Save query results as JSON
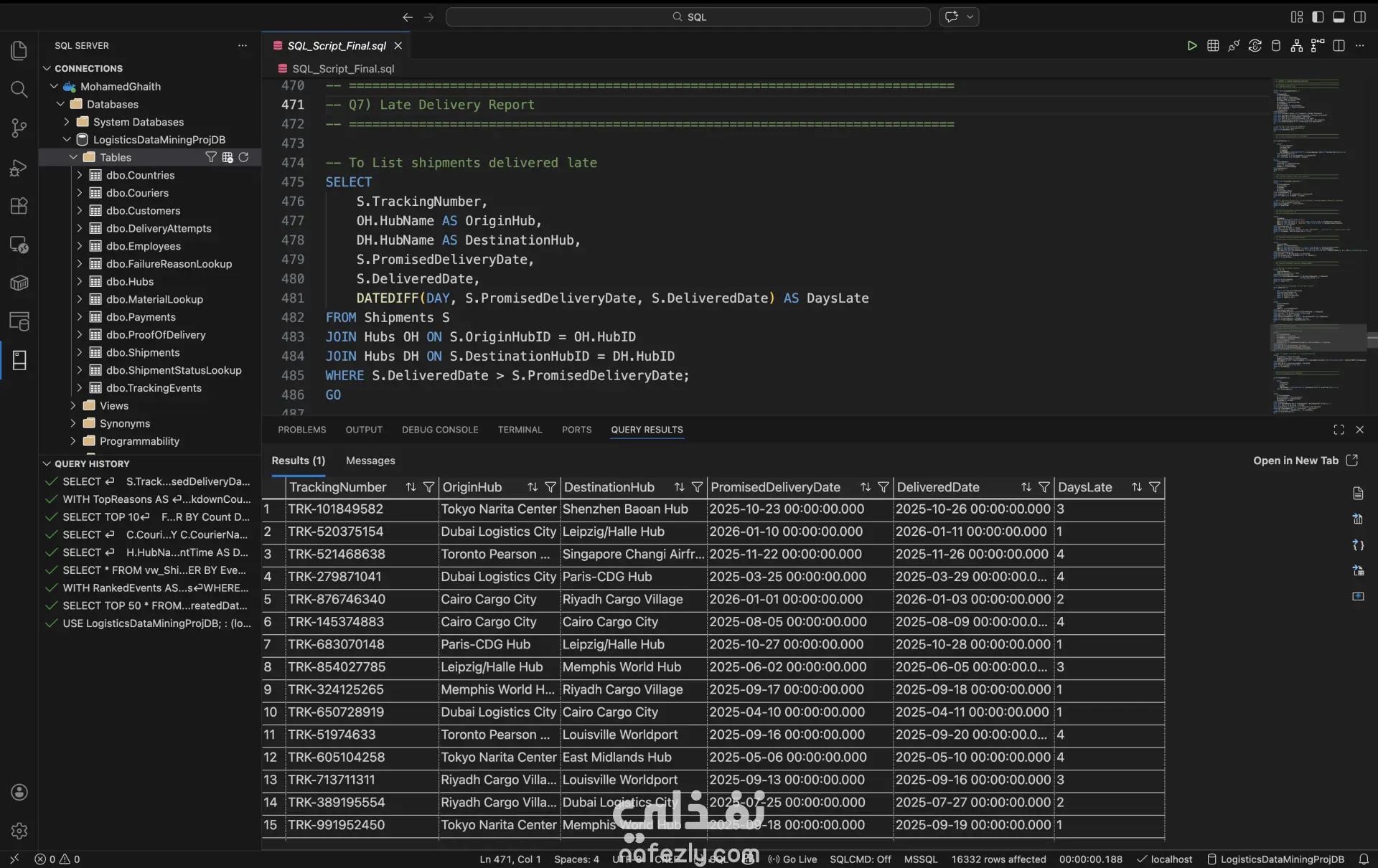This screenshot has height=868, width=1378. click(x=1358, y=545)
